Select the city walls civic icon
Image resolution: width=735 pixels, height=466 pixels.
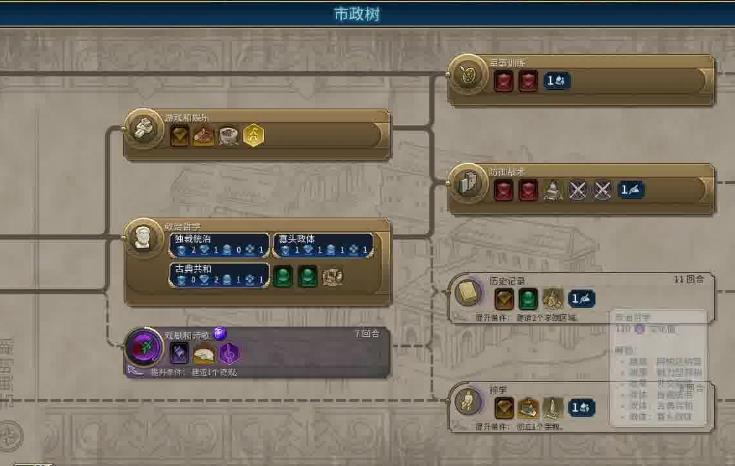point(467,183)
